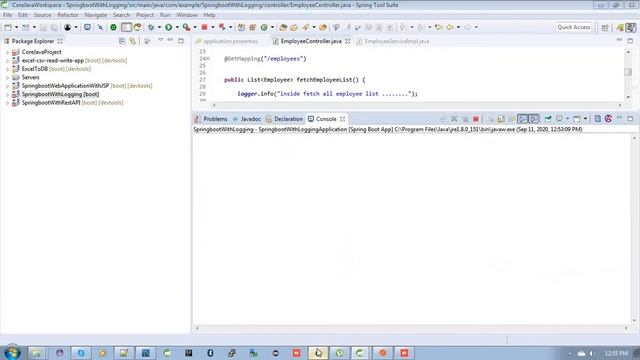
Task: Open the Window menu
Action: click(187, 15)
